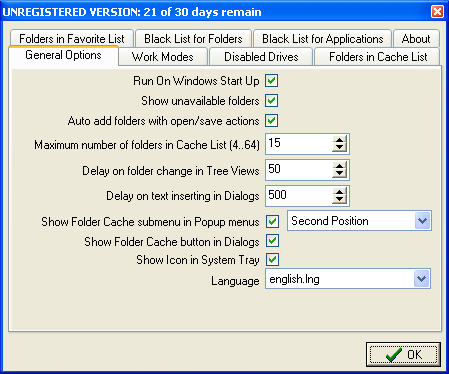Toggle Show Folder Cache submenu in Popup menus
Screen dimensions: 449x374
click(x=273, y=222)
